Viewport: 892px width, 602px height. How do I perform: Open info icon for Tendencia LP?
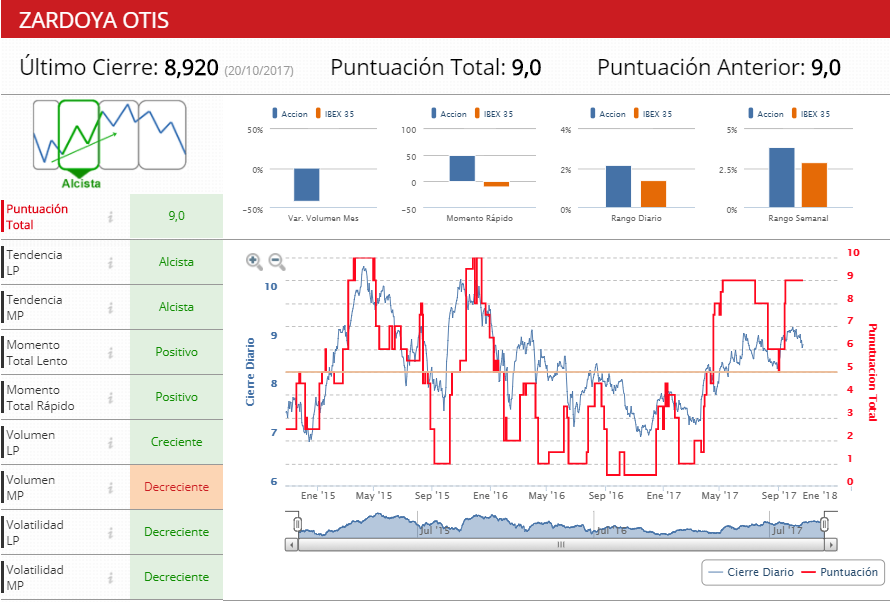click(111, 262)
